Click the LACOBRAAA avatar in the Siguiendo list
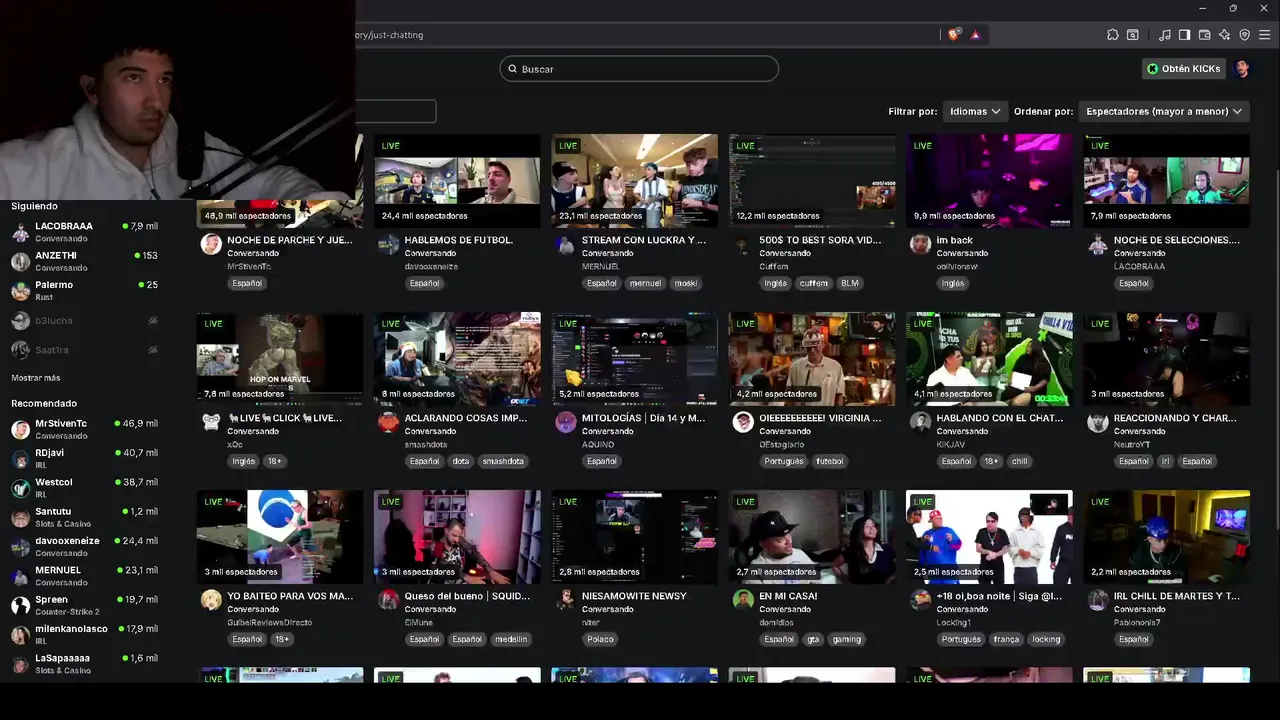This screenshot has height=720, width=1280. pyautogui.click(x=20, y=232)
